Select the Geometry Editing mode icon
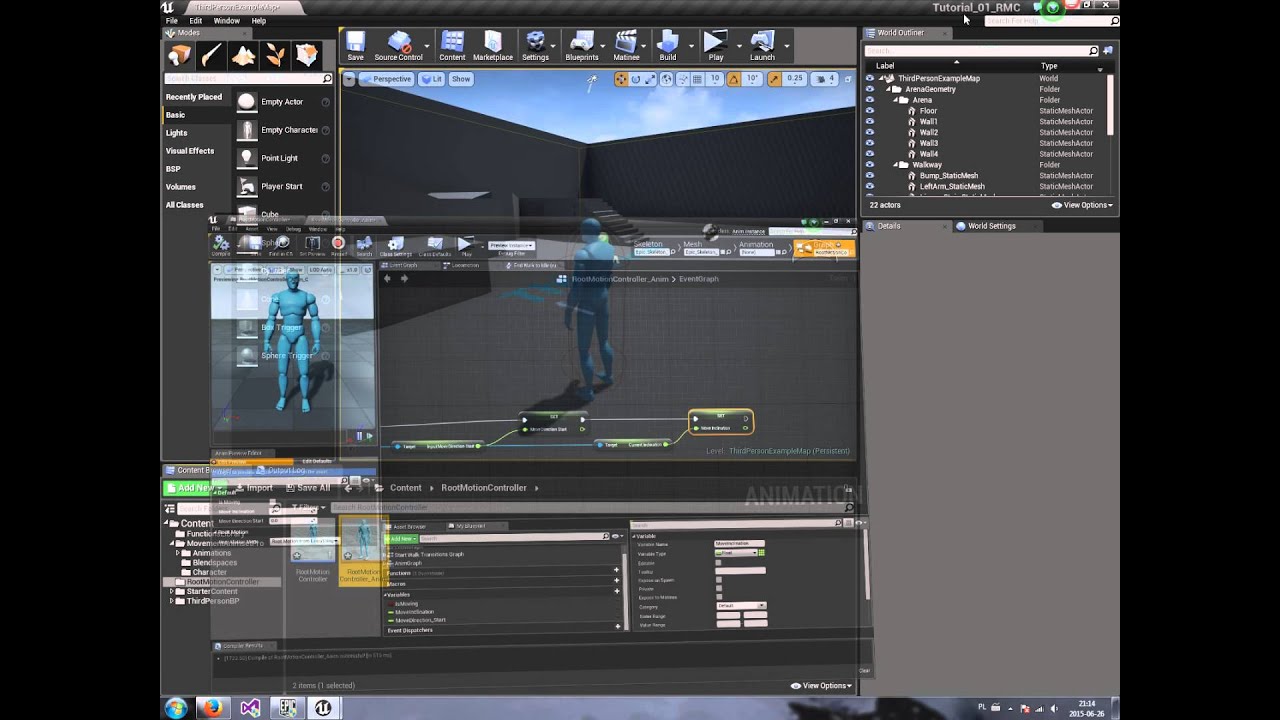This screenshot has height=720, width=1280. click(307, 55)
